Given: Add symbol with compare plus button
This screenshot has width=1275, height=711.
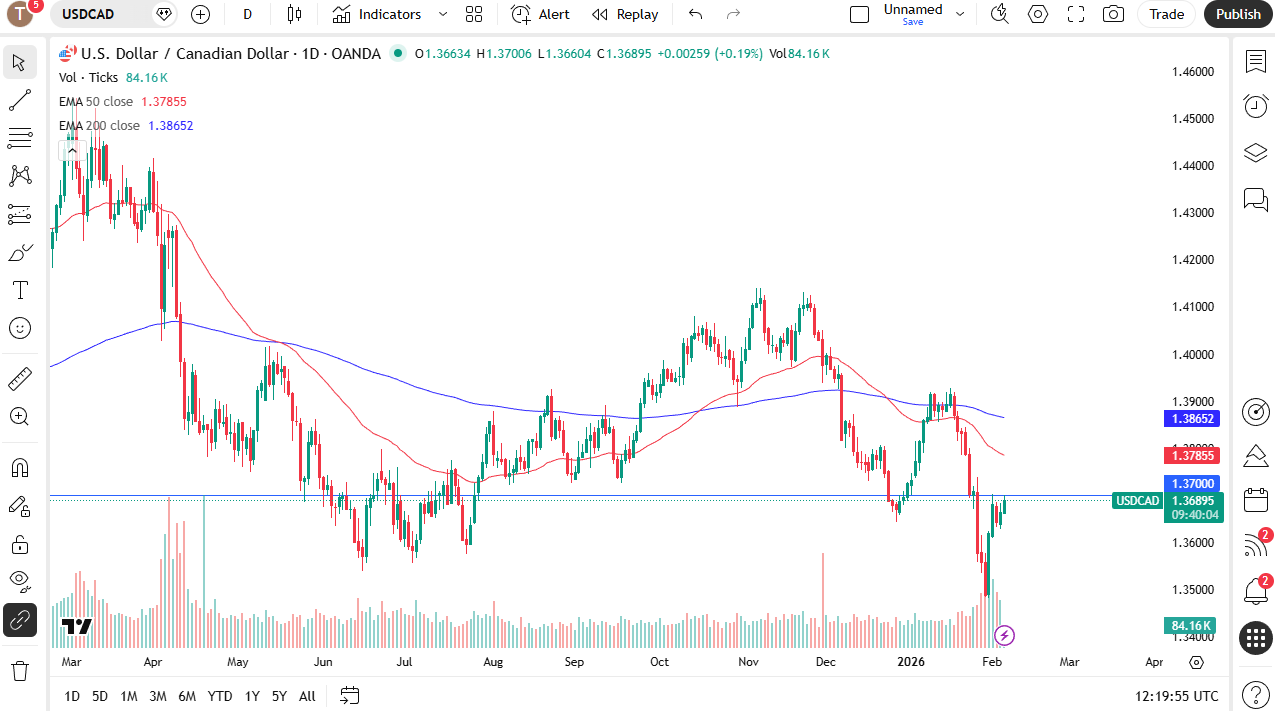Looking at the screenshot, I should pos(200,14).
